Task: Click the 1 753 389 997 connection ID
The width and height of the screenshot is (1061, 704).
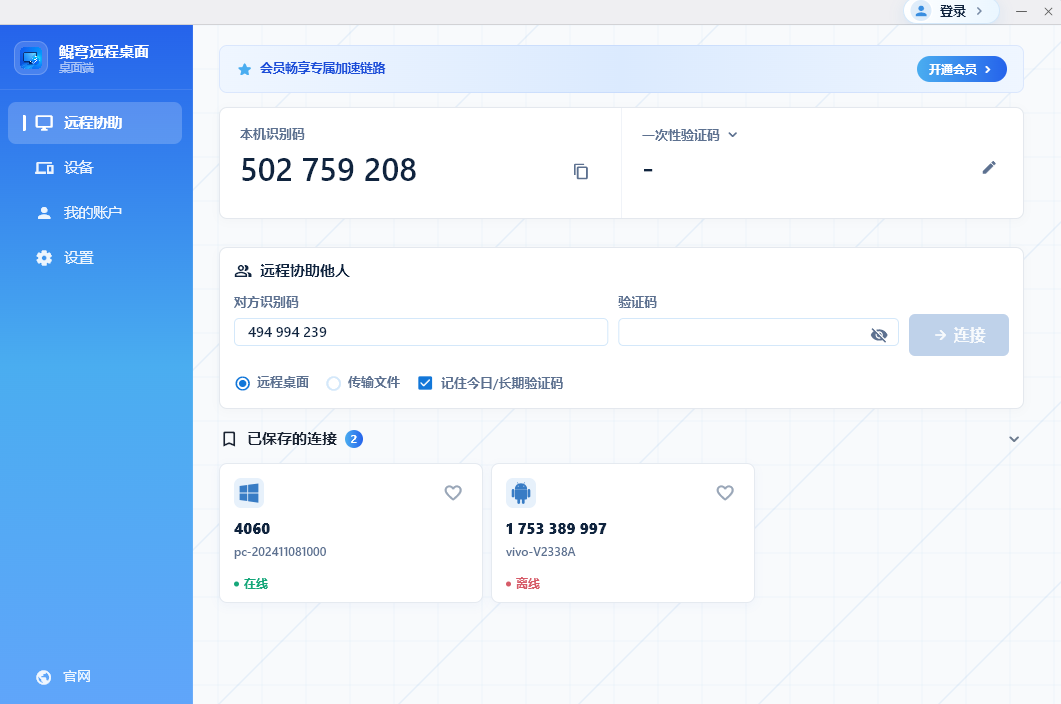Action: tap(556, 529)
